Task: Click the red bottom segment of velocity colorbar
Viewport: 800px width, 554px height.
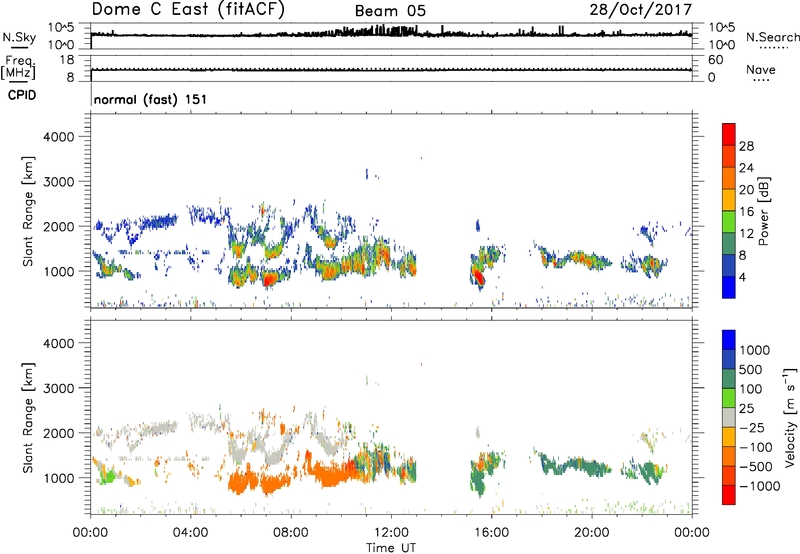Action: pyautogui.click(x=729, y=495)
